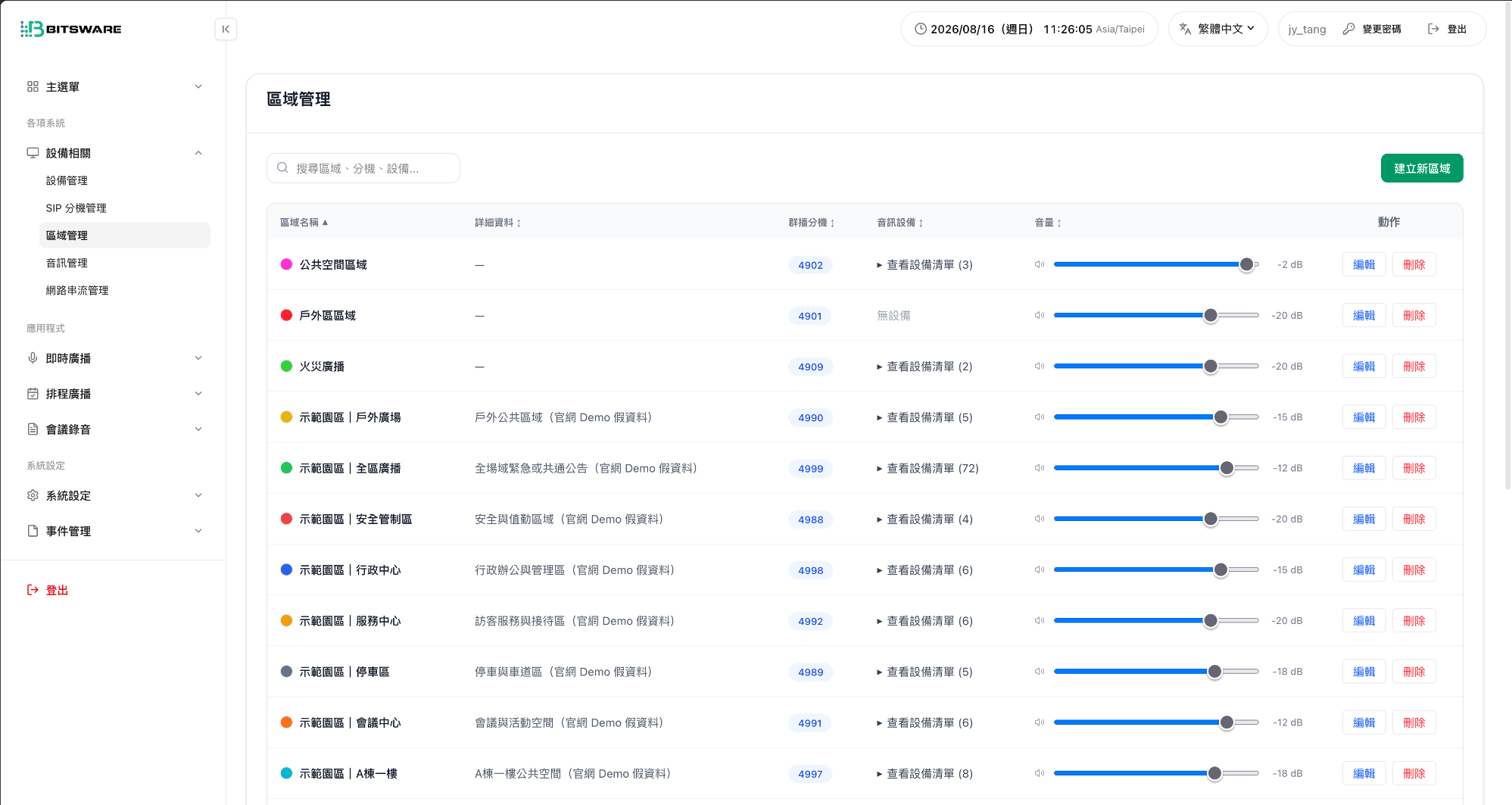Screen dimensions: 1512x805
Task: Expand the 會議錄音 menu chevron
Action: click(198, 429)
